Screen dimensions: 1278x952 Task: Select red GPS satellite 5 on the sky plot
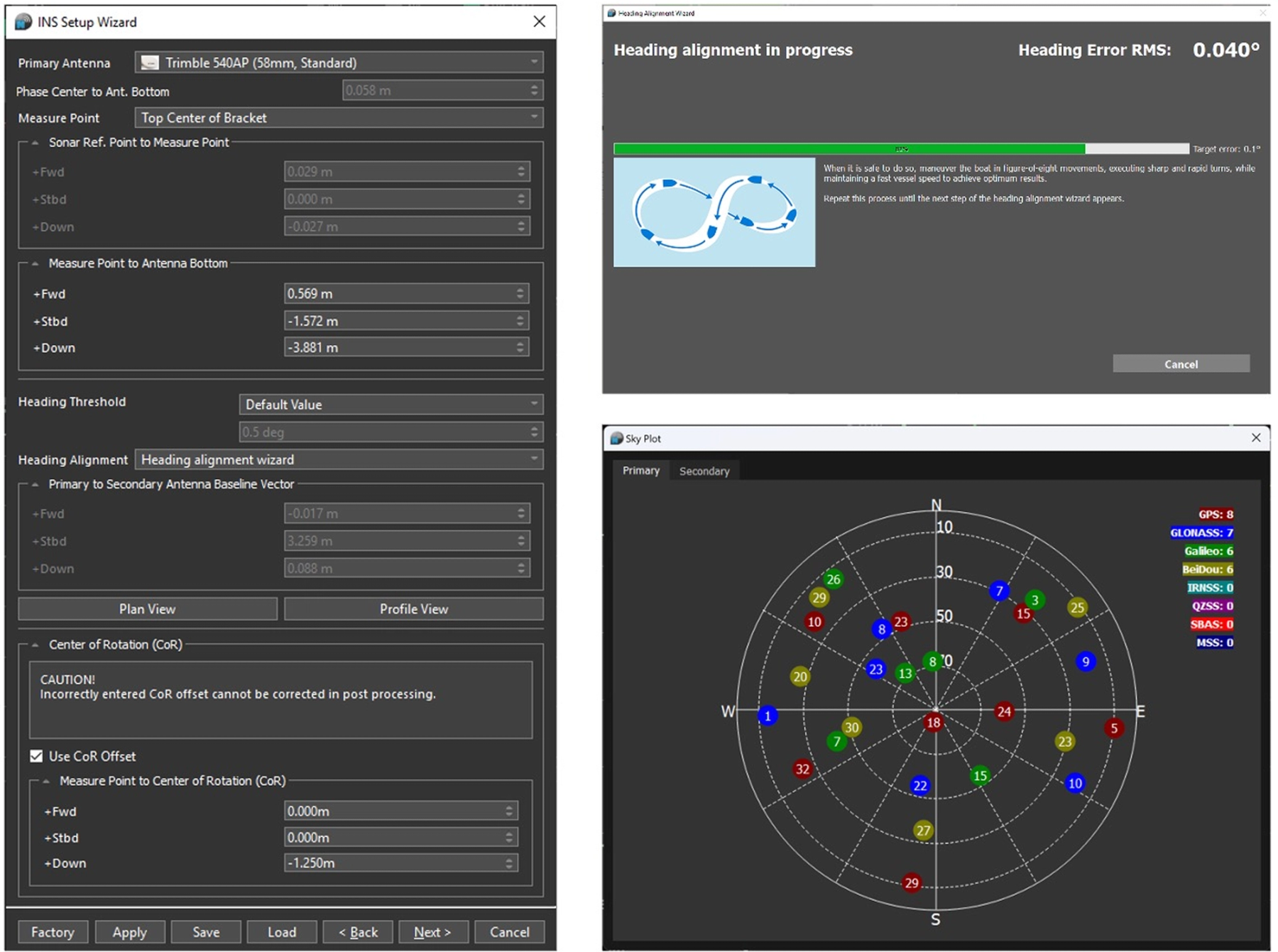pos(1114,728)
